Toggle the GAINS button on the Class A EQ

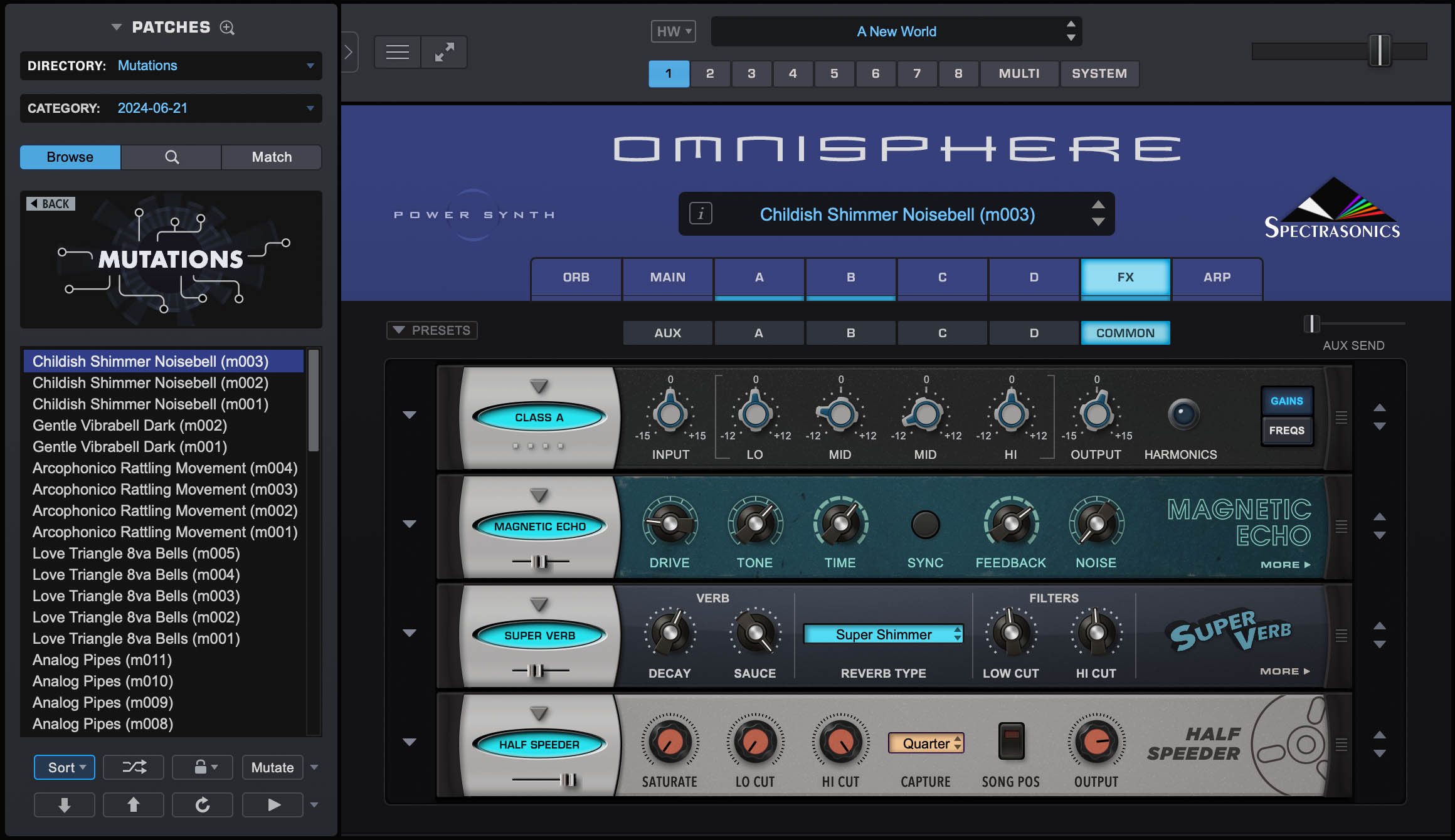point(1286,400)
